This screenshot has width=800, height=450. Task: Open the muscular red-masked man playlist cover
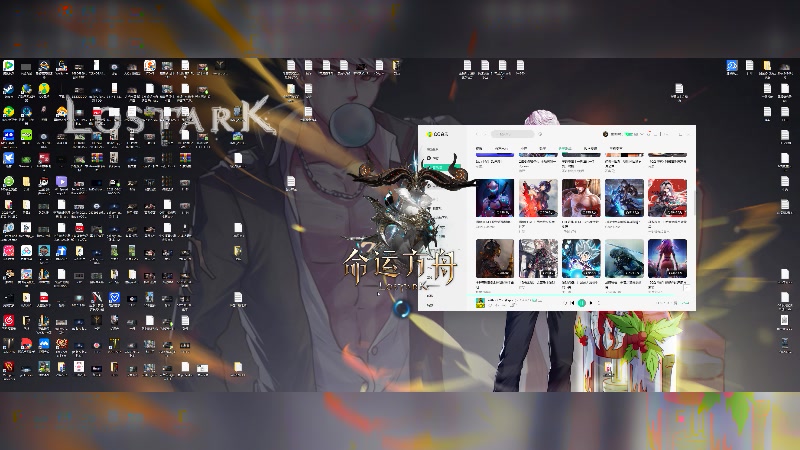(x=581, y=198)
